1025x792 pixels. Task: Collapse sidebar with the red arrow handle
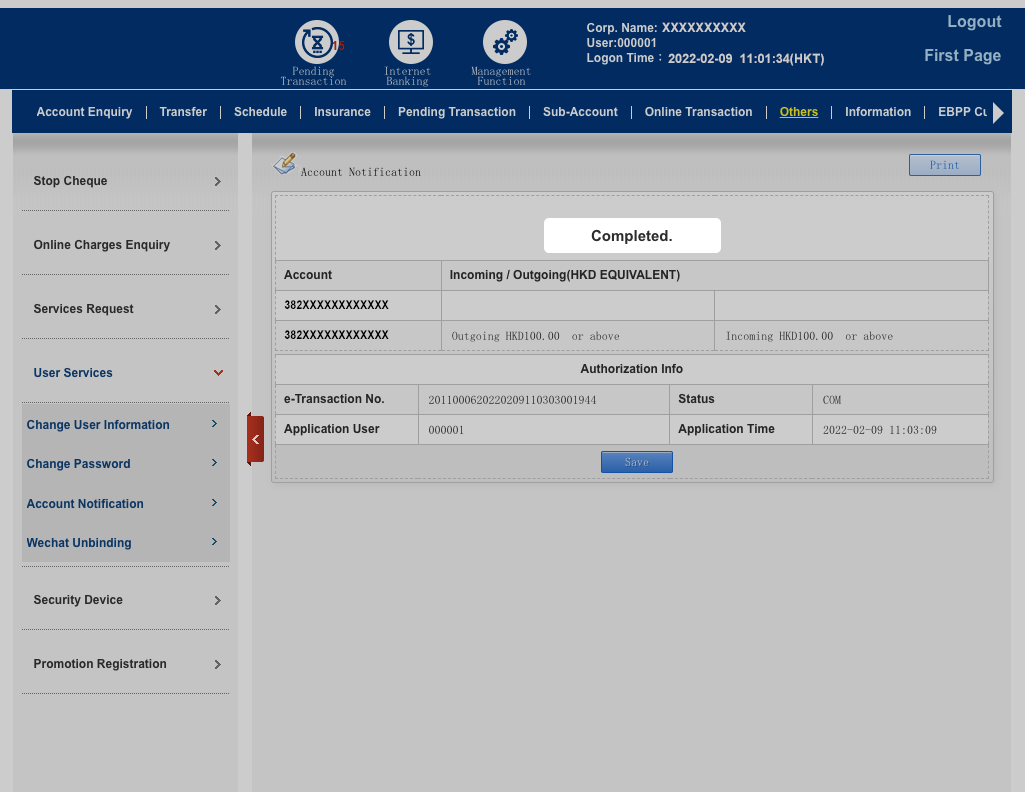[255, 439]
